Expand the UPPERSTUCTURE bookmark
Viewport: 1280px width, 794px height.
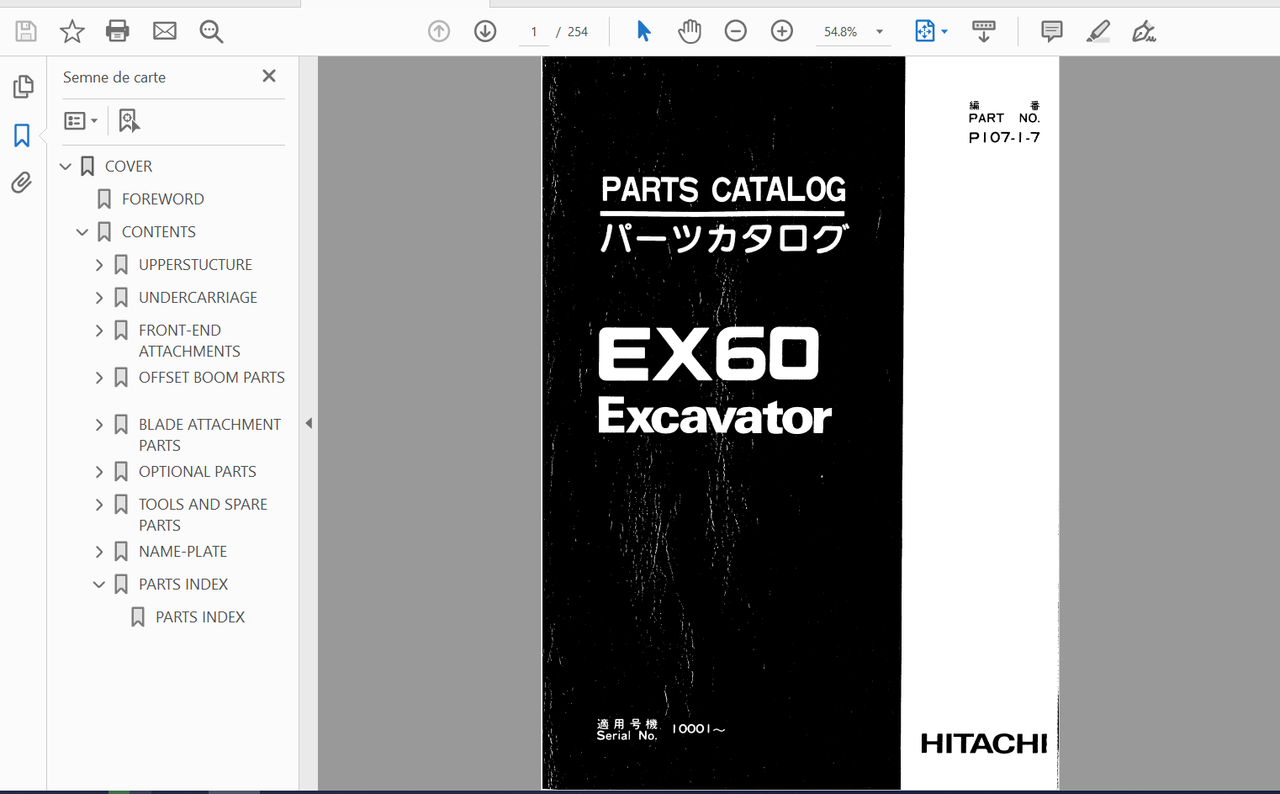click(99, 265)
